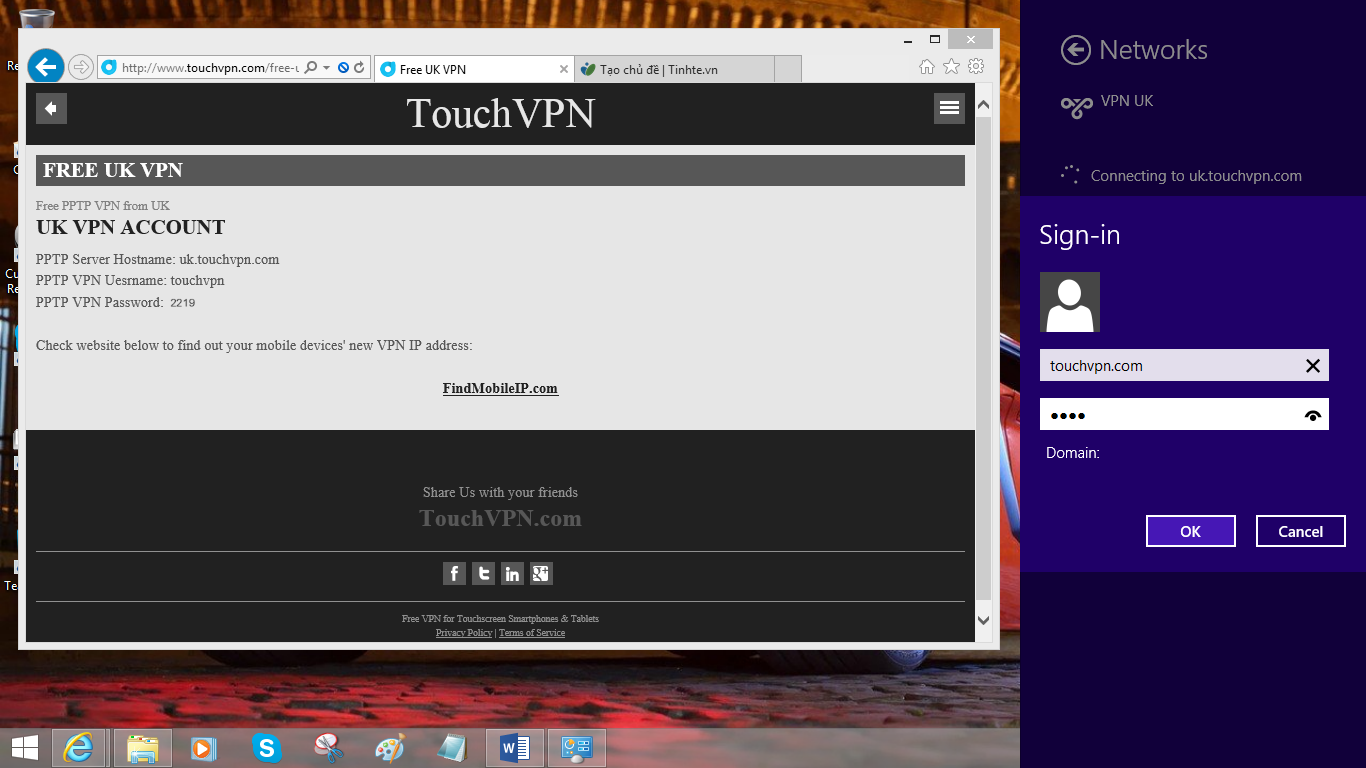Image resolution: width=1366 pixels, height=768 pixels.
Task: Click the PPTP Server Hostname line
Action: click(158, 259)
